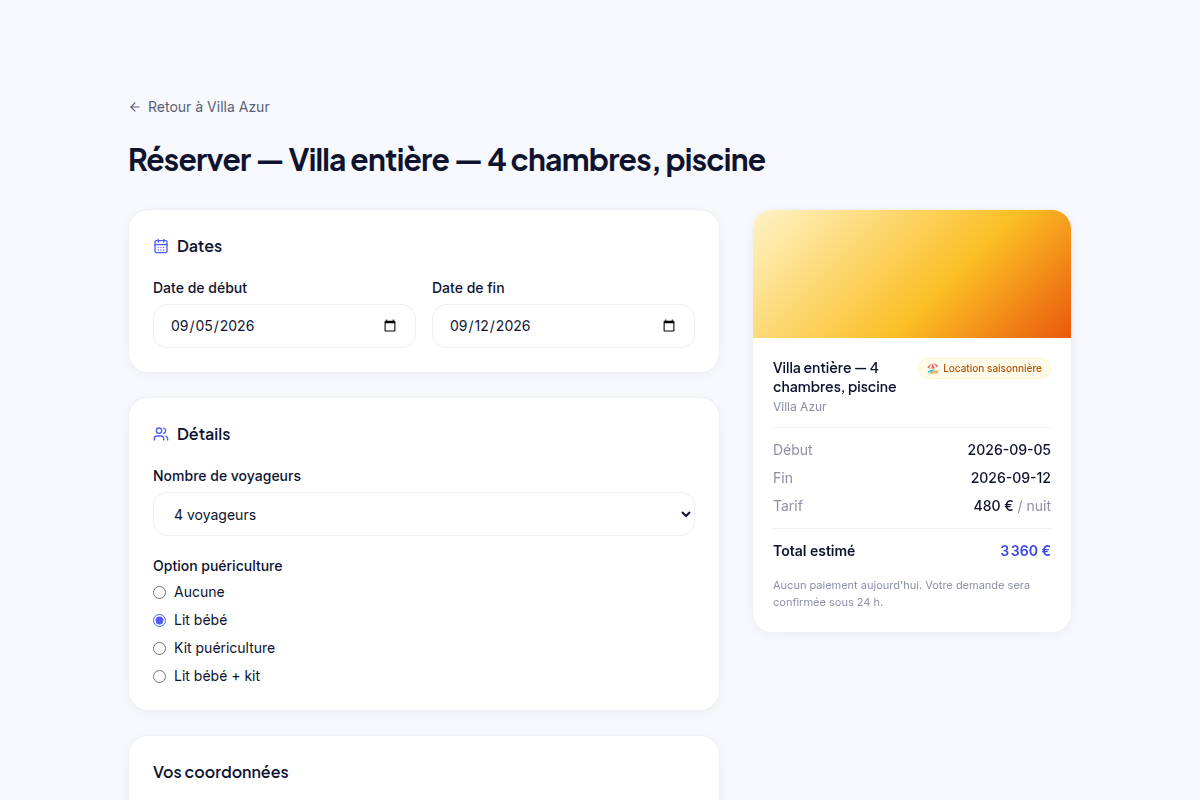The image size is (1200, 800).
Task: Select the Aucune radio option
Action: pos(159,592)
